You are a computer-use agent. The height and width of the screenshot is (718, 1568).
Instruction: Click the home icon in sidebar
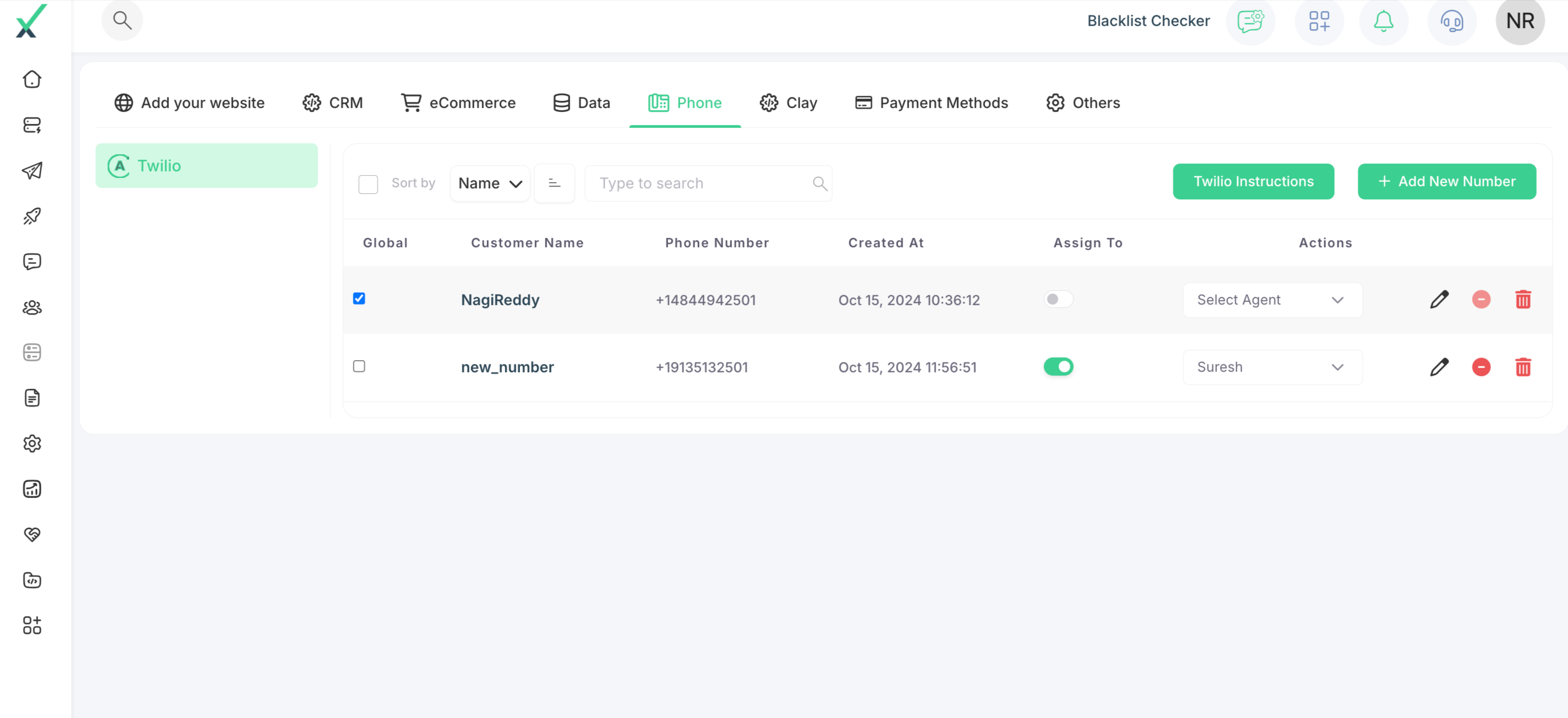pyautogui.click(x=32, y=79)
